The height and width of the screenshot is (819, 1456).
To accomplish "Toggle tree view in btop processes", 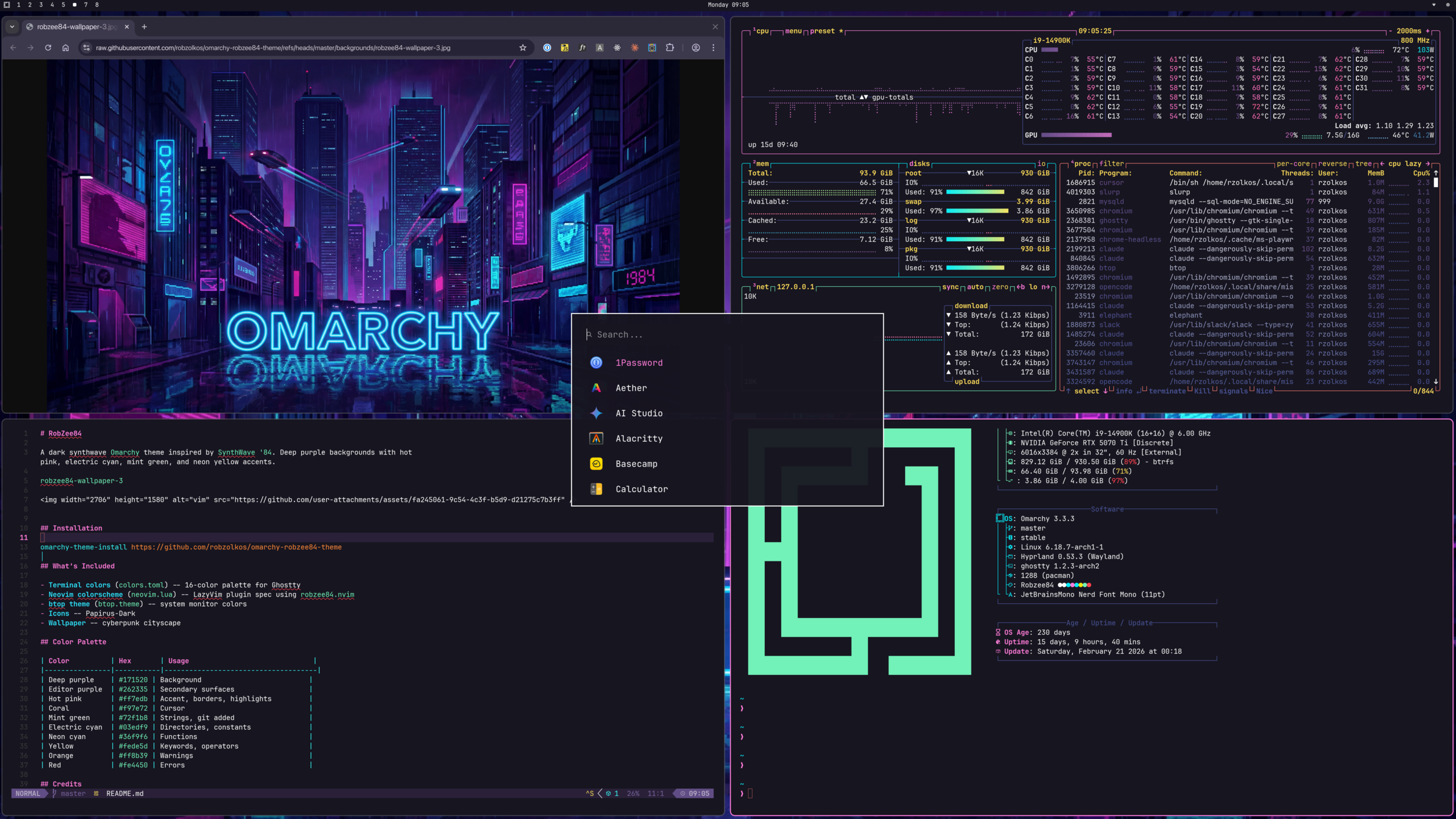I will [x=1363, y=163].
